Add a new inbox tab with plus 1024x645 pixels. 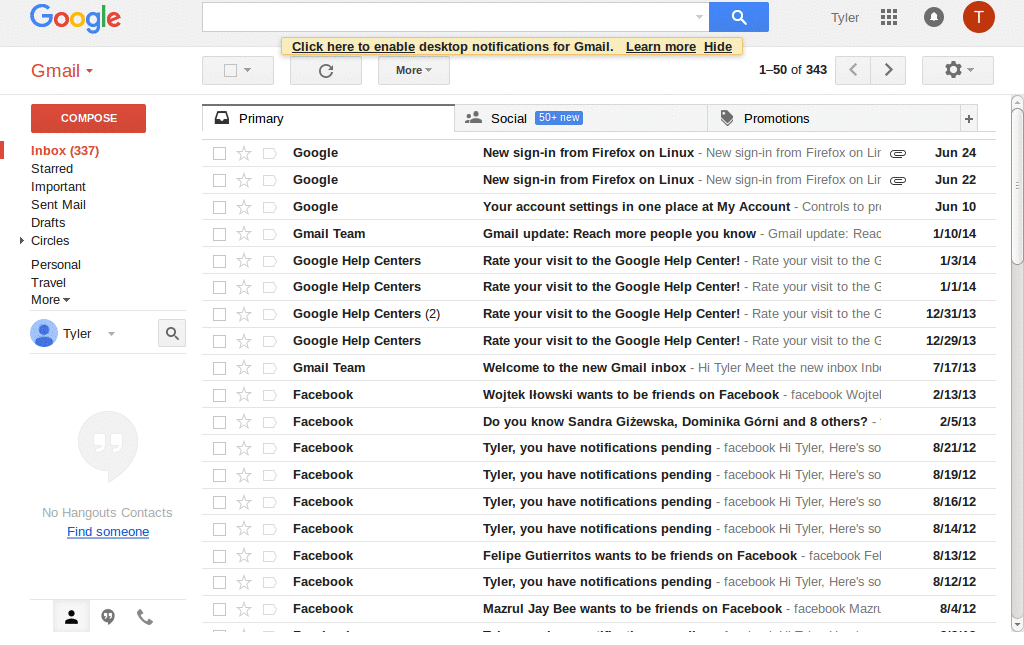(968, 119)
